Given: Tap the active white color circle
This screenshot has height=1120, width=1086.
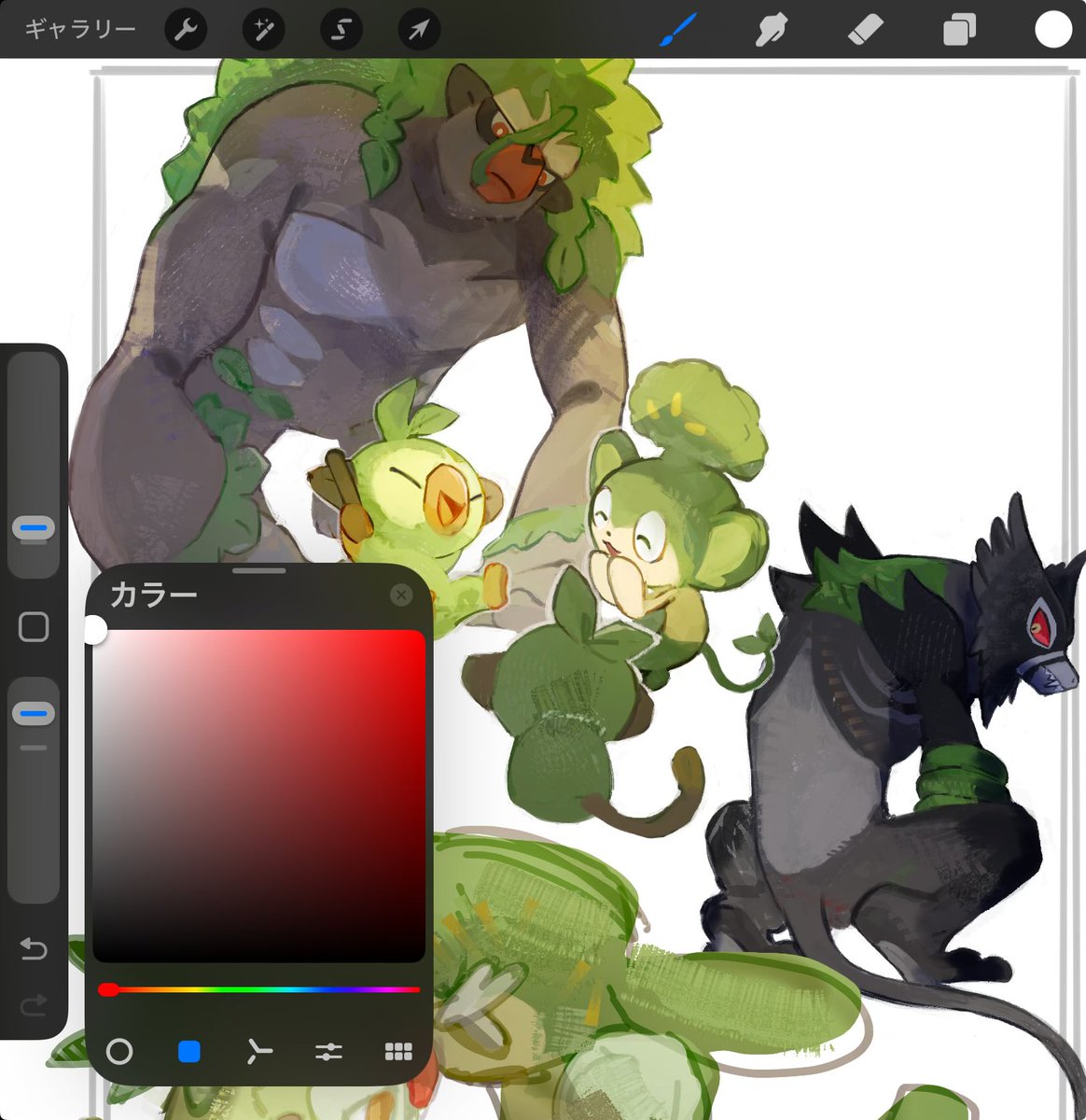Looking at the screenshot, I should tap(1053, 30).
